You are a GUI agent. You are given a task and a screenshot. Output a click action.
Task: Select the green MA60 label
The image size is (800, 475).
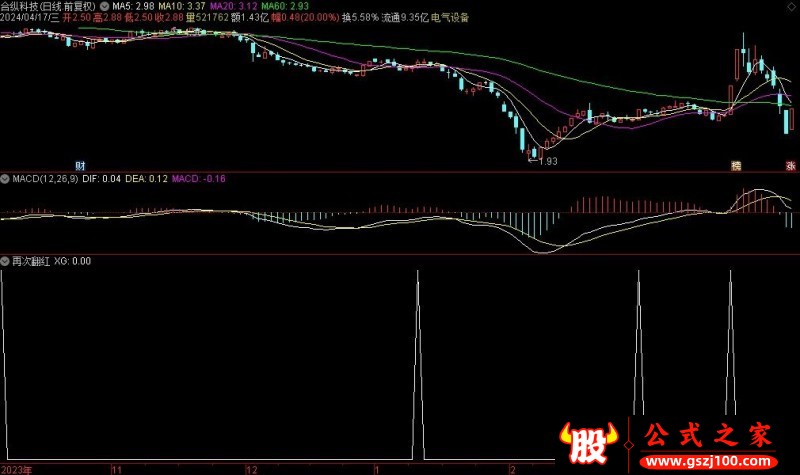[x=288, y=6]
